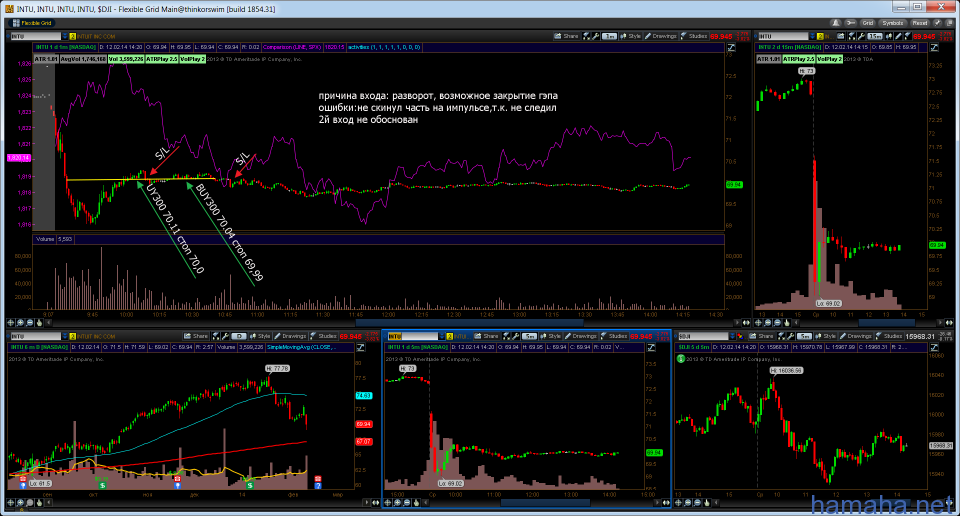Image resolution: width=960 pixels, height=516 pixels.
Task: Click main chart horizontal scrollbar thumb
Action: (x=469, y=323)
